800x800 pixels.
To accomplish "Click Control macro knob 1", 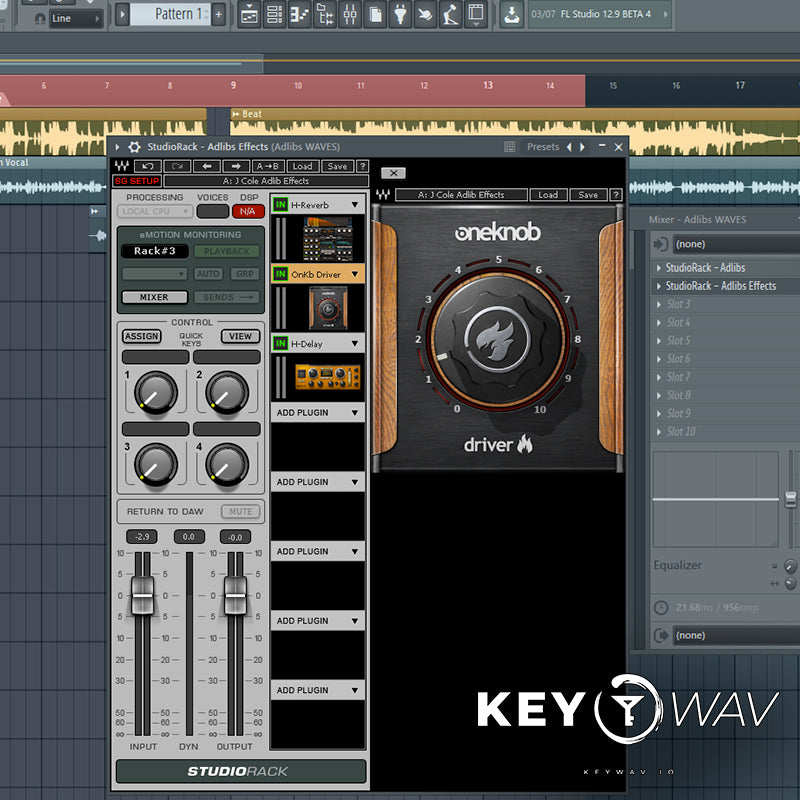I will [x=156, y=392].
